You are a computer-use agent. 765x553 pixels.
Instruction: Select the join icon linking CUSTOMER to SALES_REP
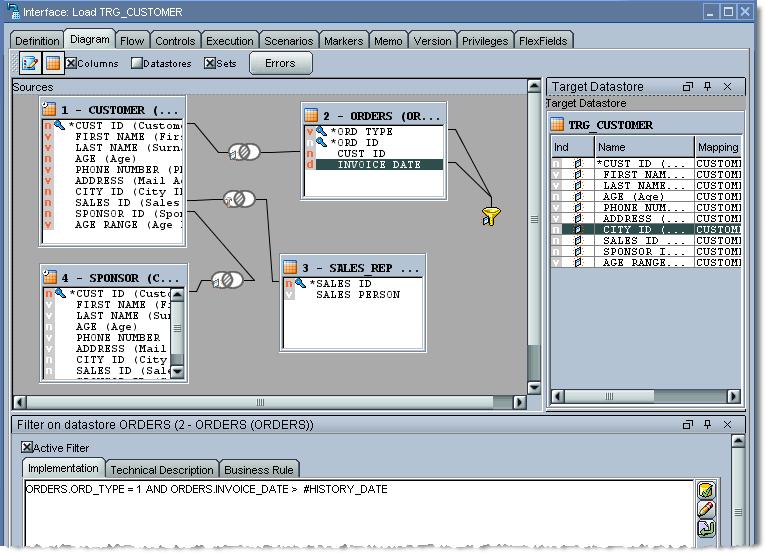239,199
